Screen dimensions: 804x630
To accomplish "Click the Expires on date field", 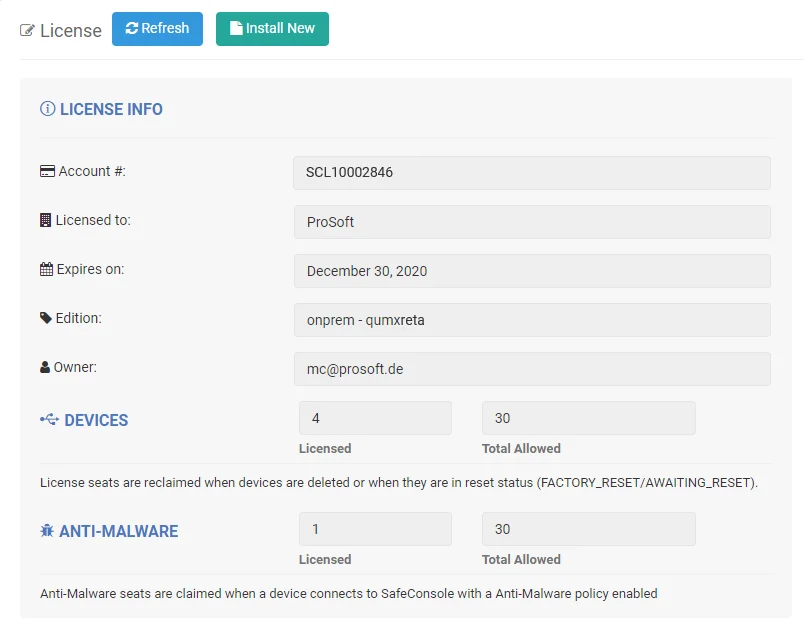I will click(x=531, y=270).
